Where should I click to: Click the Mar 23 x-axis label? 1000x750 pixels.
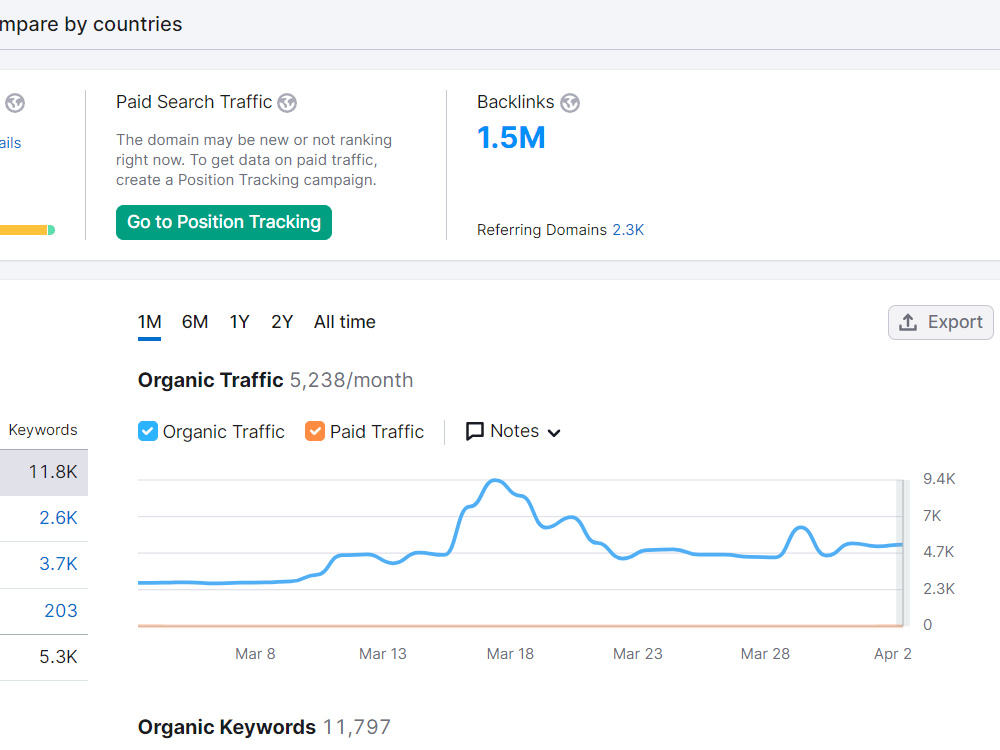coord(638,654)
